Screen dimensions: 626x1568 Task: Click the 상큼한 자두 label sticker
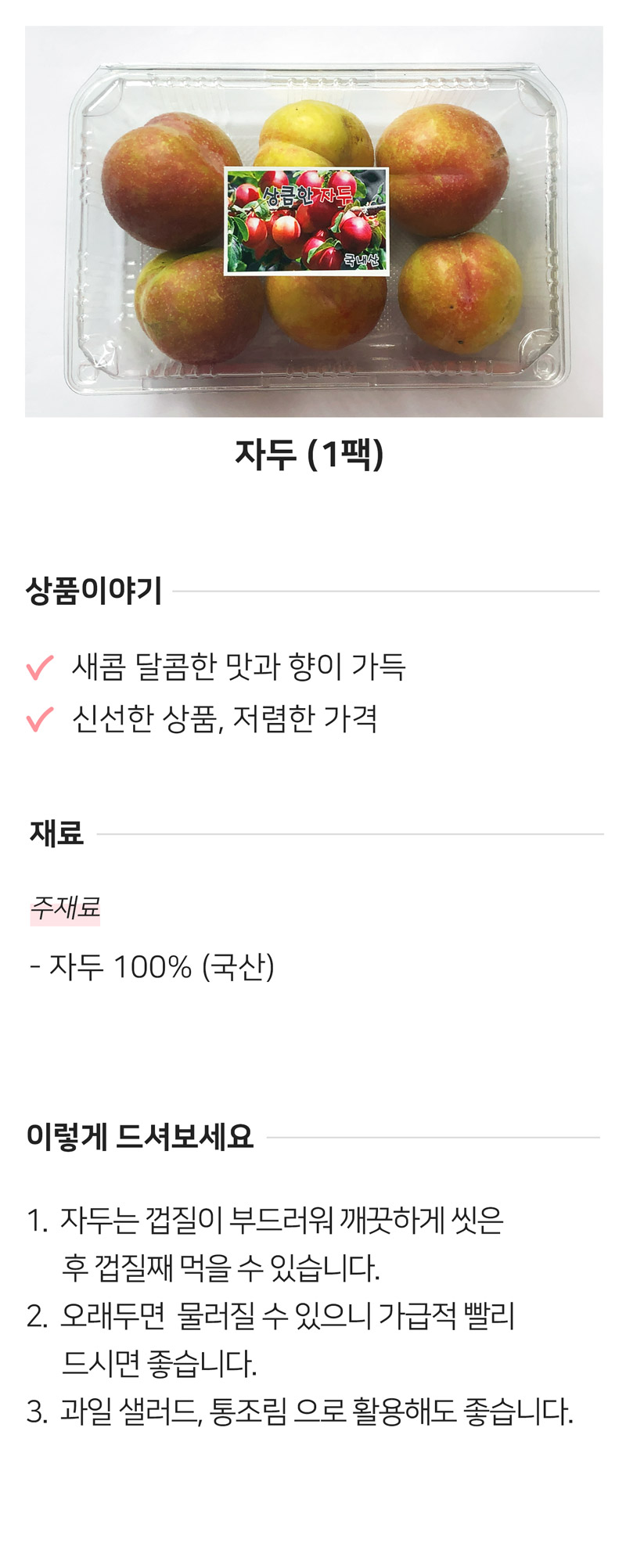pyautogui.click(x=307, y=221)
